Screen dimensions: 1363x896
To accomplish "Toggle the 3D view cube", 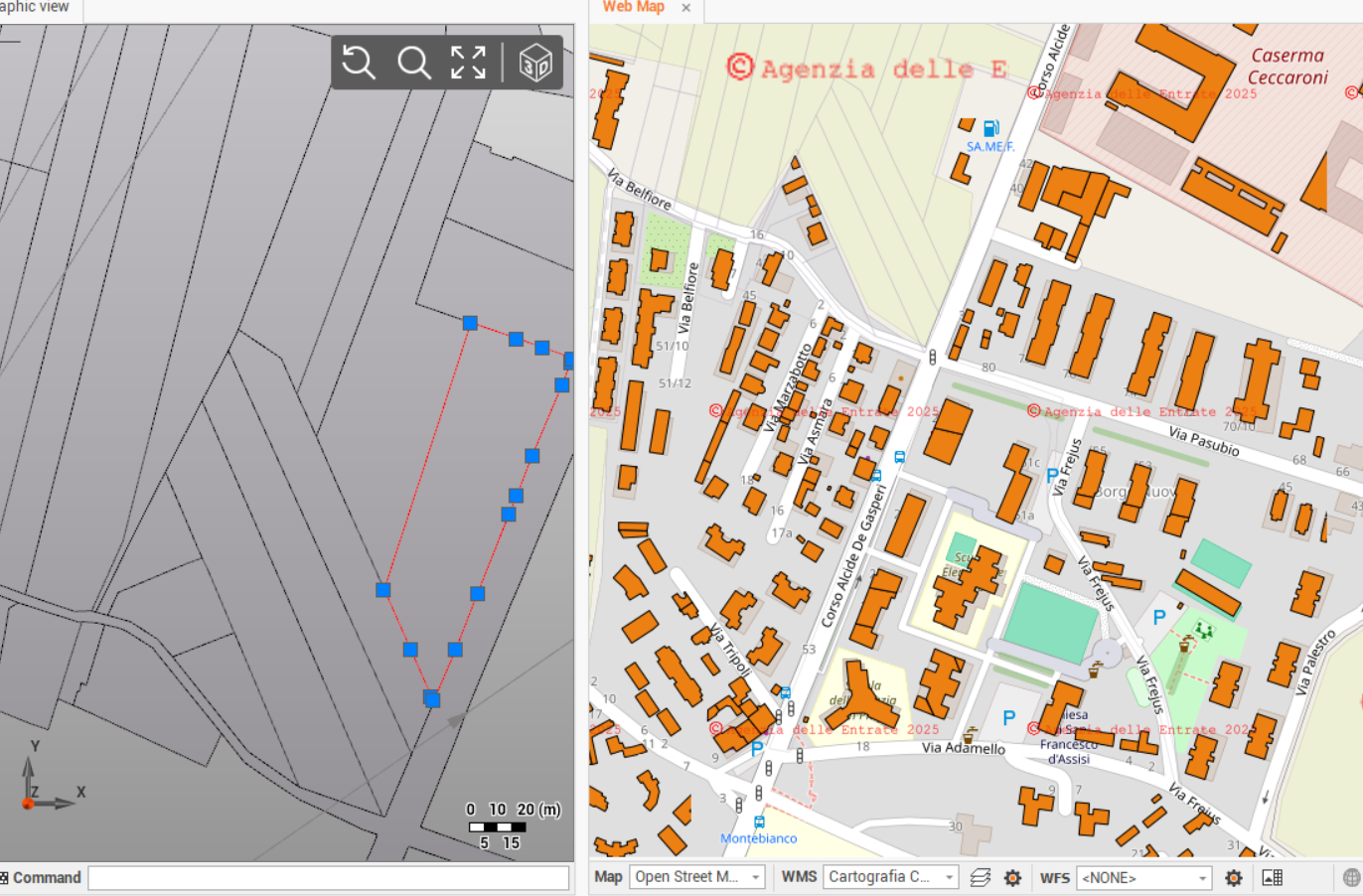I will click(x=535, y=63).
